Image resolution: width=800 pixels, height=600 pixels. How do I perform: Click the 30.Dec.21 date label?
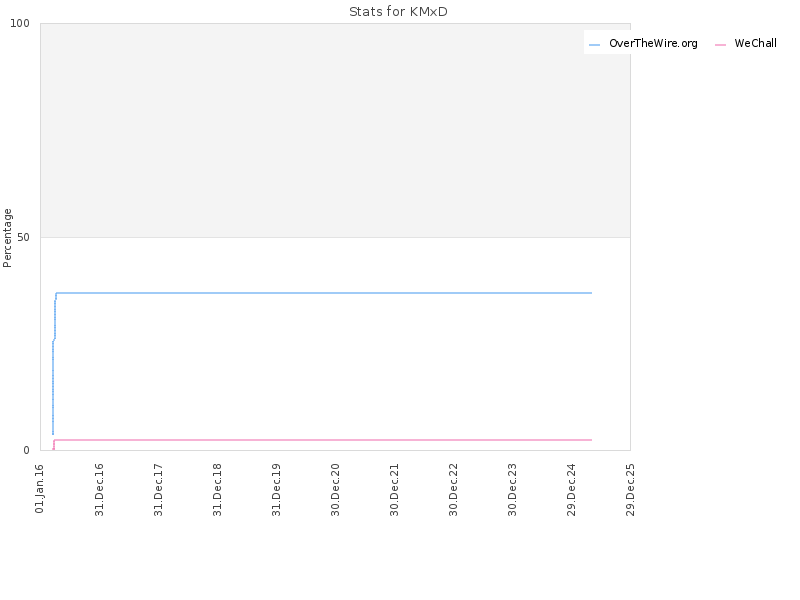click(394, 490)
